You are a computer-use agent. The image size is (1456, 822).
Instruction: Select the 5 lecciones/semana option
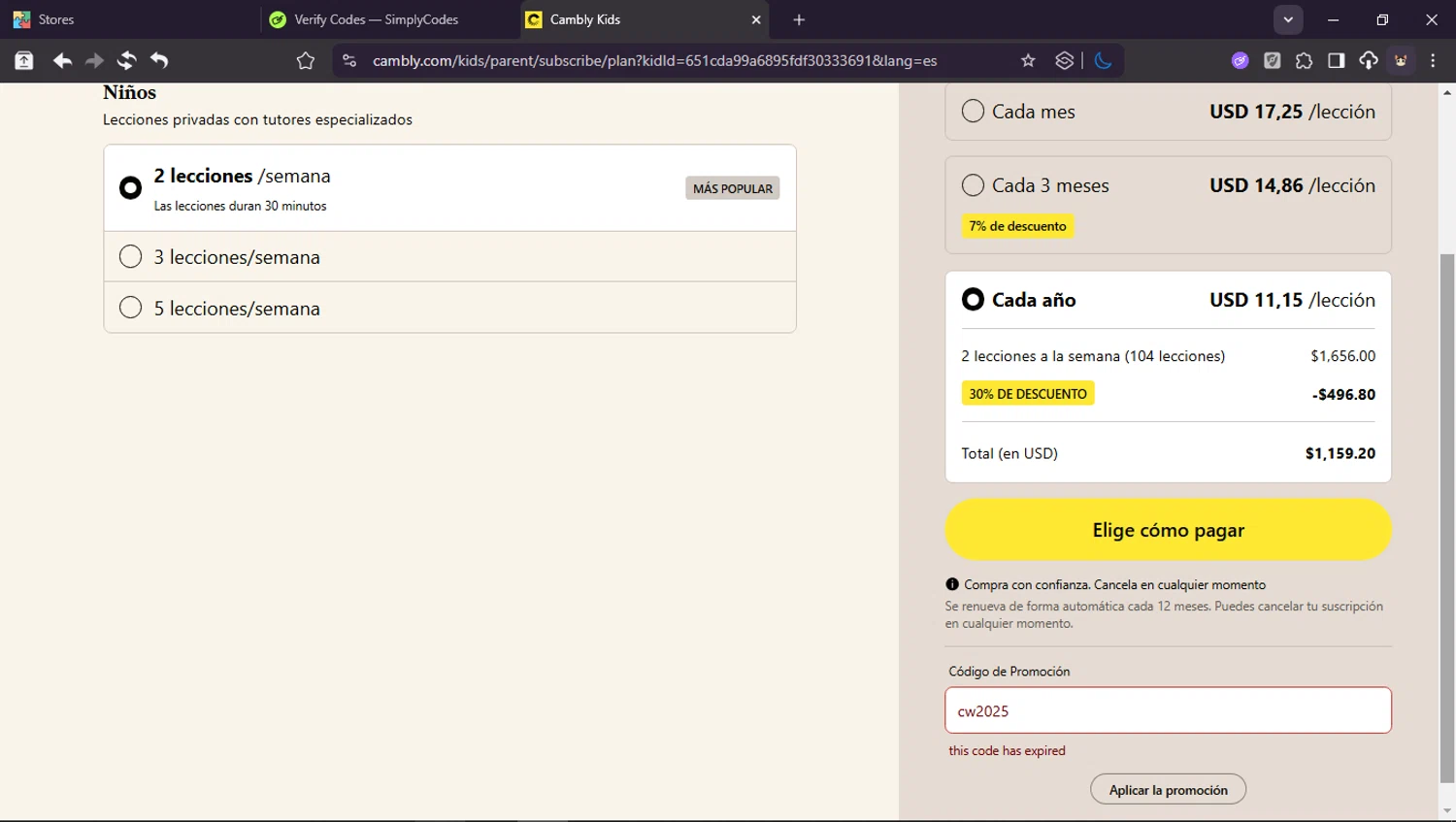pyautogui.click(x=449, y=308)
